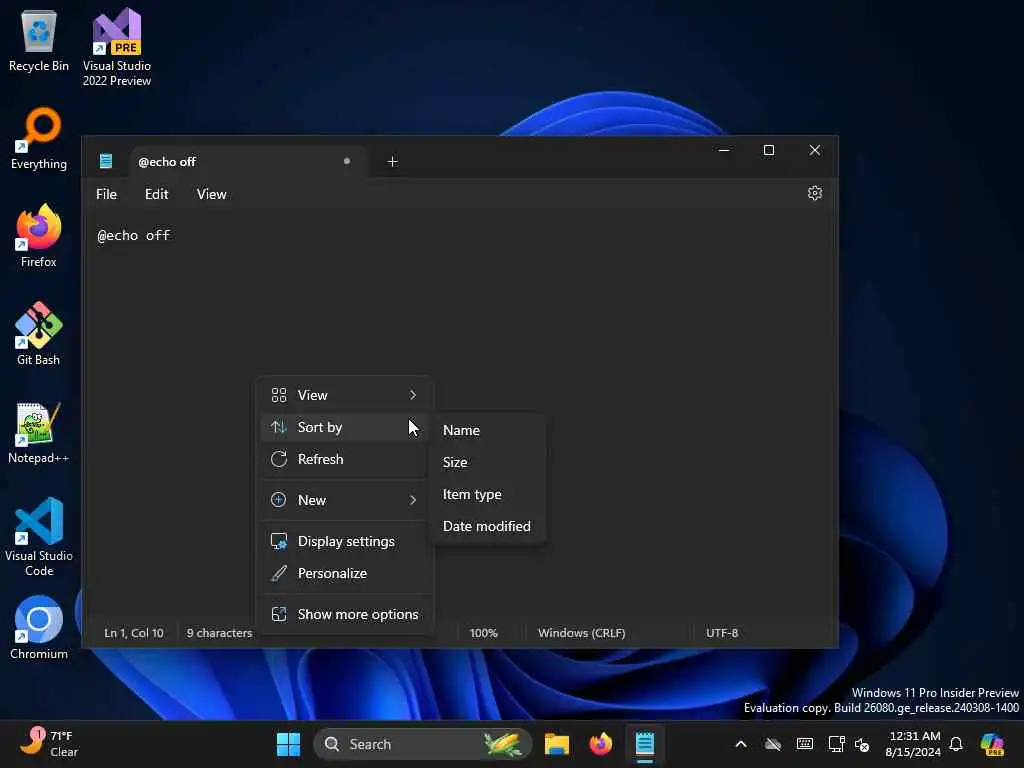Image resolution: width=1024 pixels, height=768 pixels.
Task: Minimize the Notepad window
Action: 724,150
